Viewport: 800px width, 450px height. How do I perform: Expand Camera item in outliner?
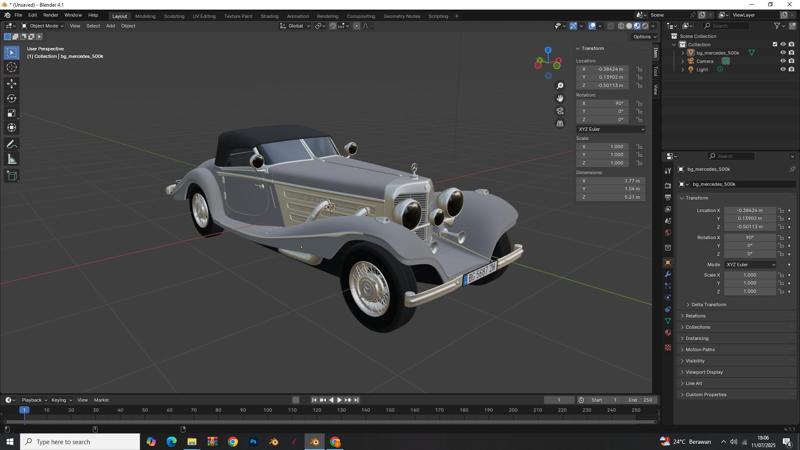[683, 61]
